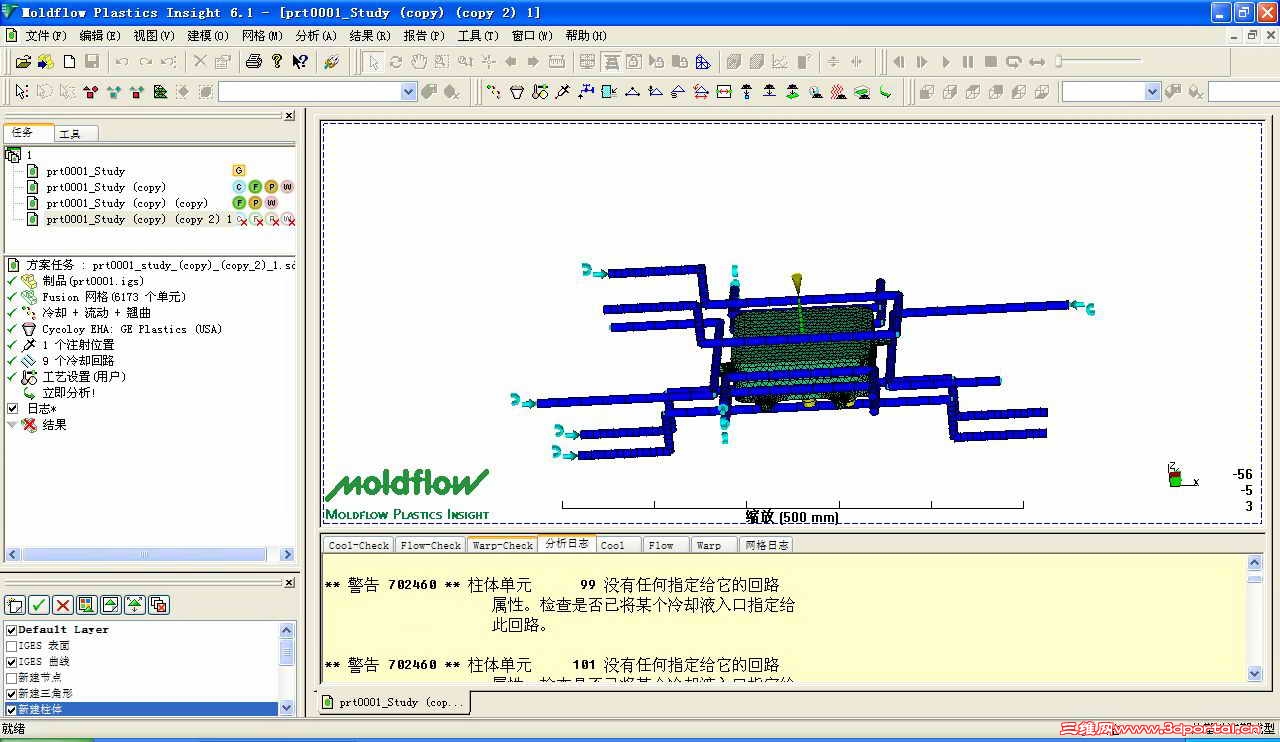This screenshot has width=1280, height=742.
Task: Expand the 结果 results node
Action: click(x=12, y=424)
